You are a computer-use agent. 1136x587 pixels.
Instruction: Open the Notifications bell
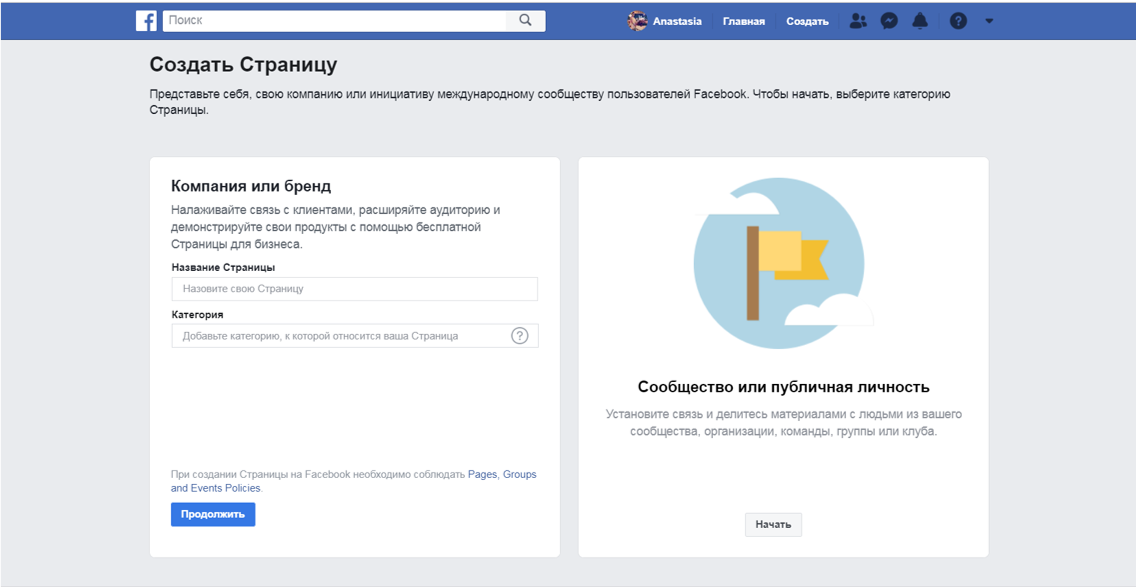click(920, 21)
